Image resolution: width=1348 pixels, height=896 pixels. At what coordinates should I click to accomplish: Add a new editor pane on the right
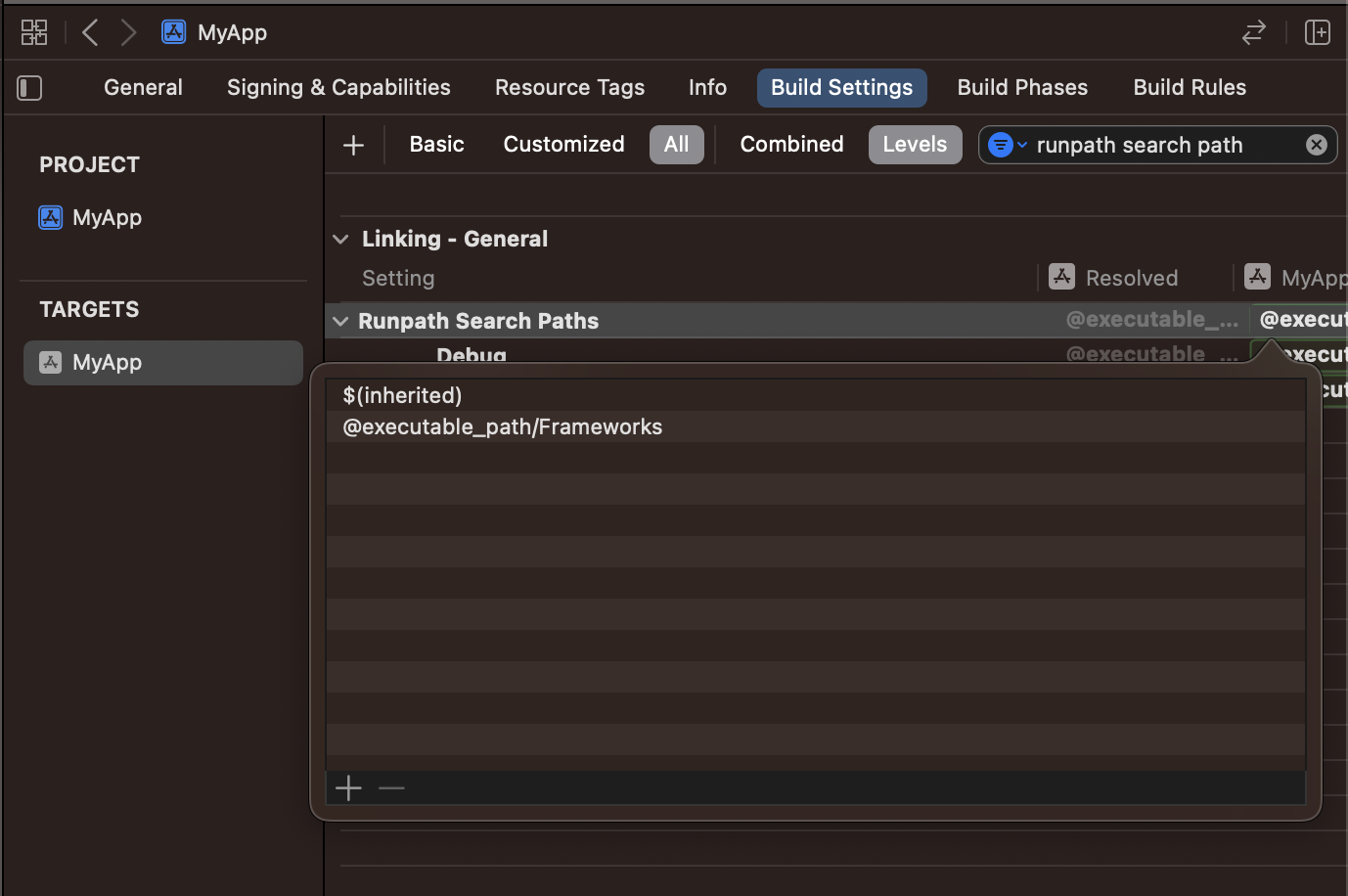[x=1318, y=32]
